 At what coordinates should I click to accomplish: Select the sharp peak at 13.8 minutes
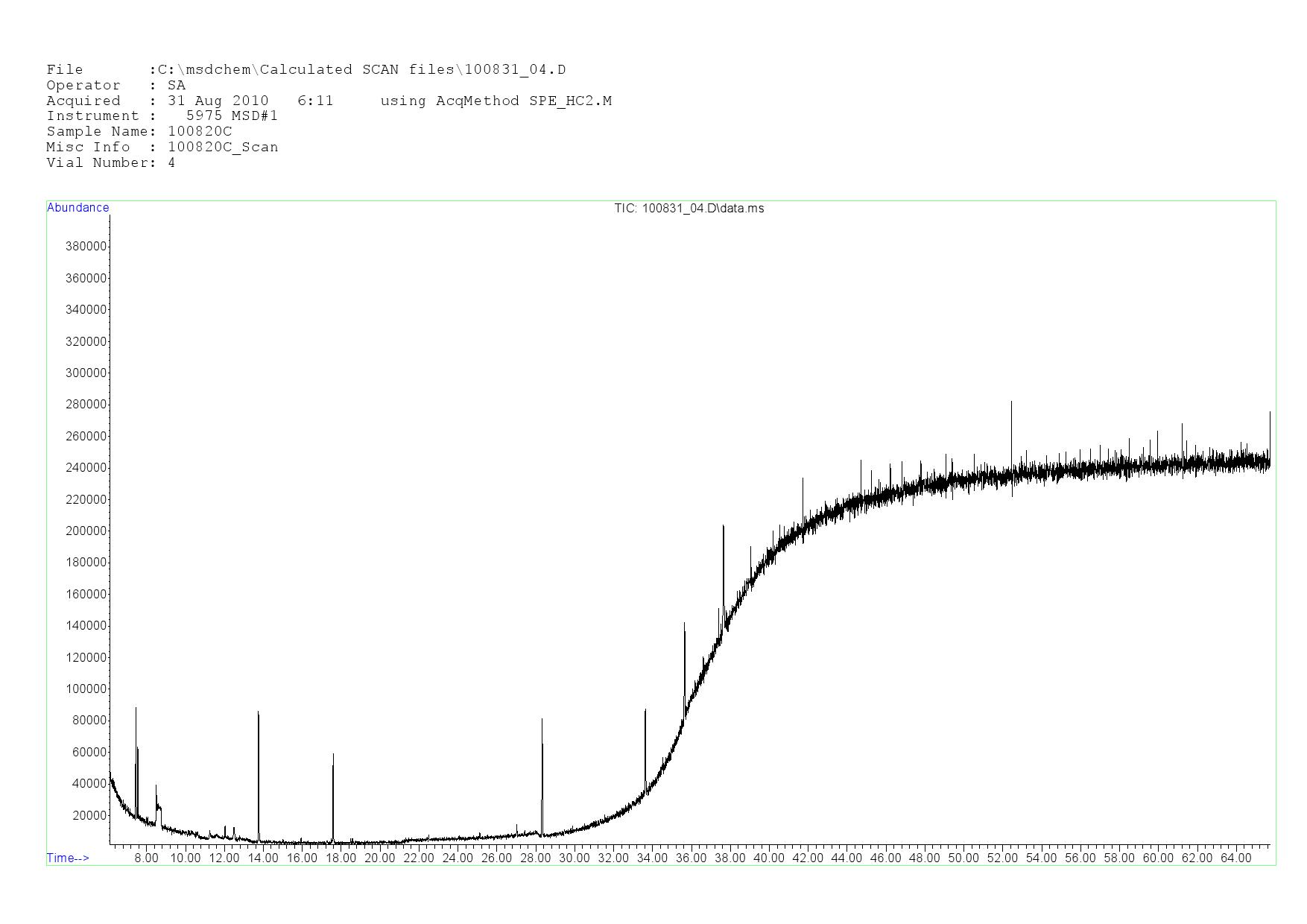pos(258,745)
